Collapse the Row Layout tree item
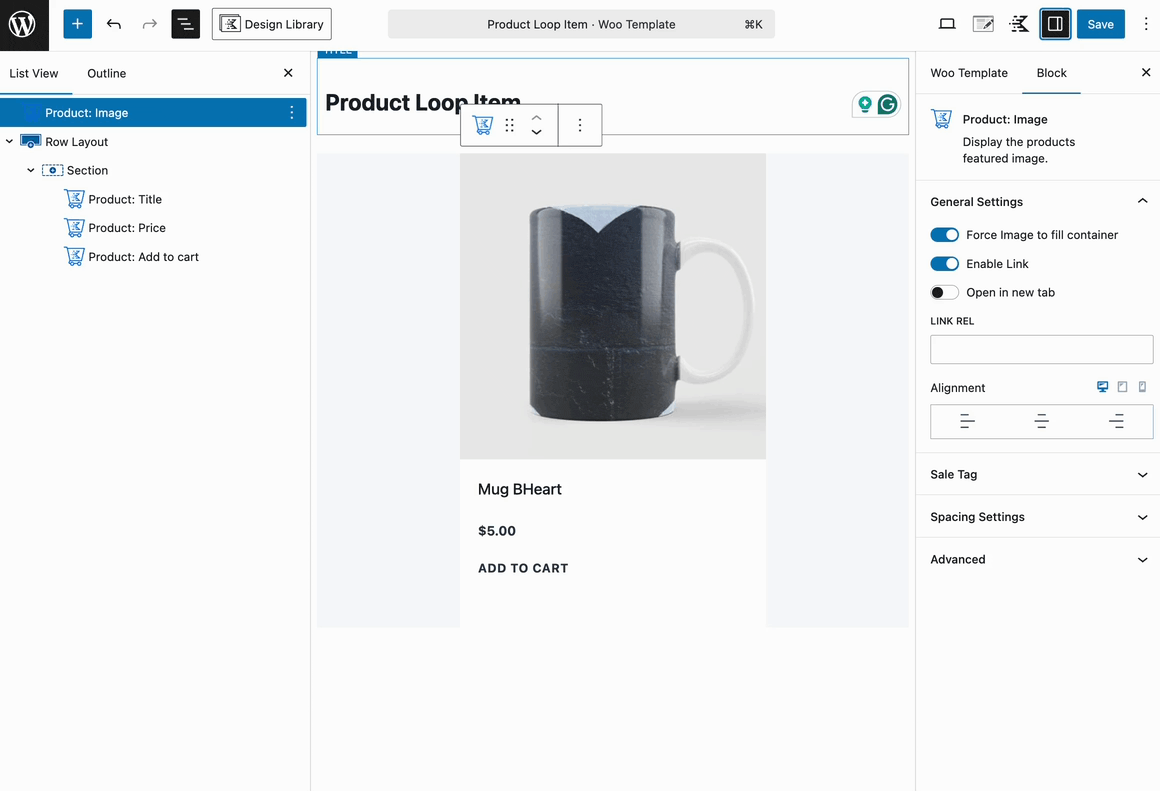Viewport: 1160px width, 791px height. point(10,141)
